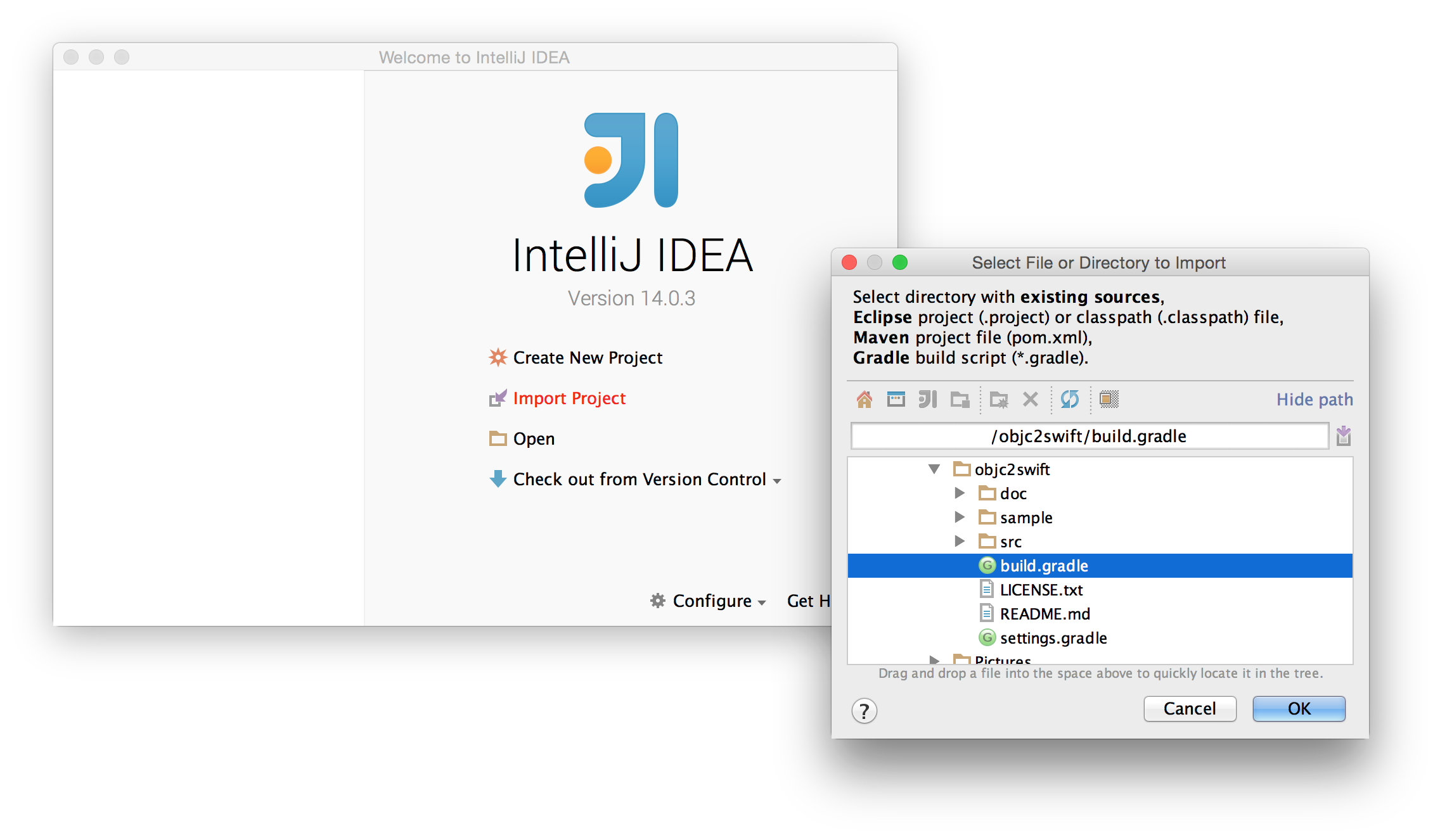1440x840 pixels.
Task: Click the Delete (X) toolbar icon
Action: [1031, 399]
